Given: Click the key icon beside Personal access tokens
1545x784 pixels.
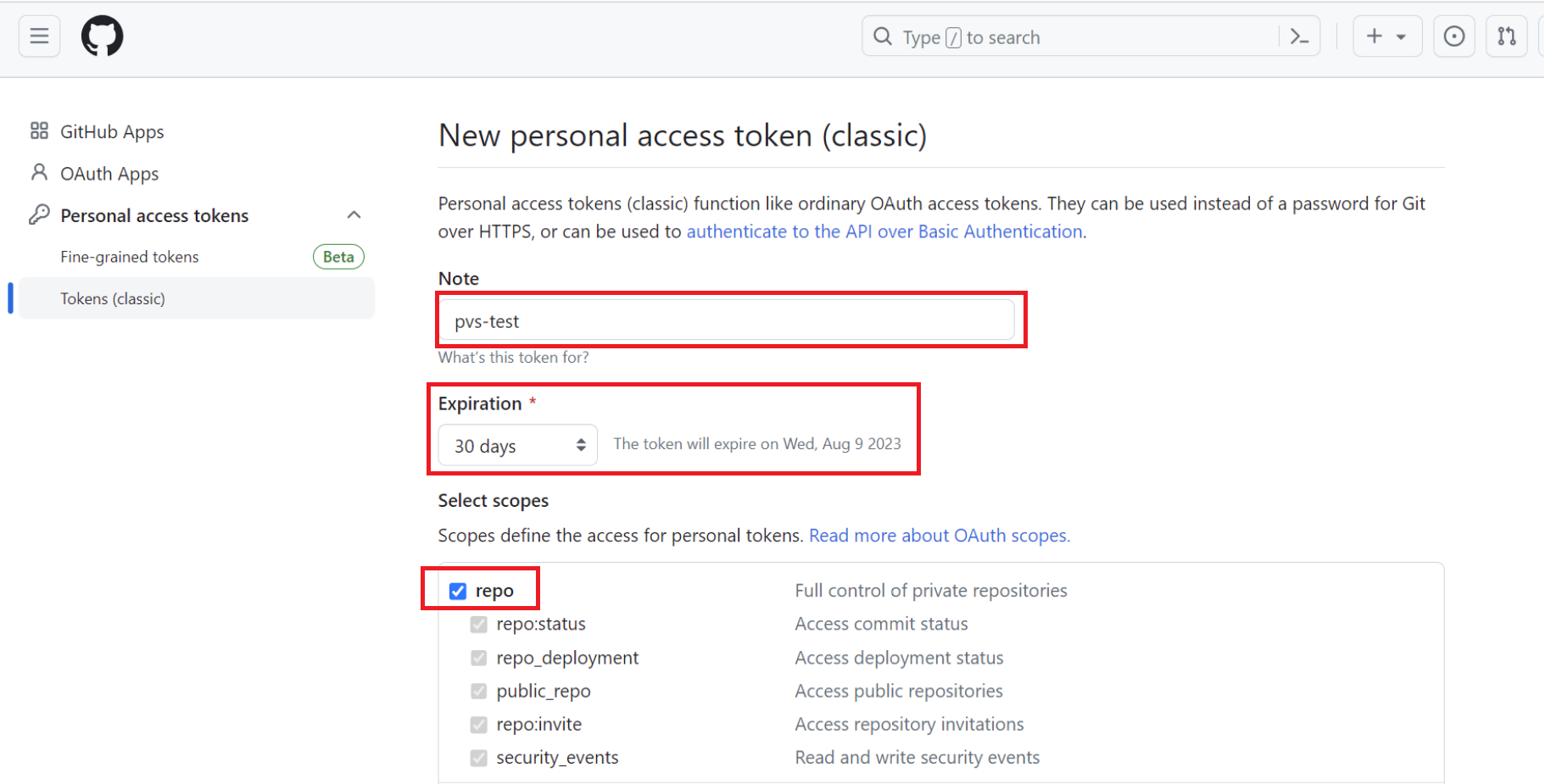Looking at the screenshot, I should (x=39, y=214).
